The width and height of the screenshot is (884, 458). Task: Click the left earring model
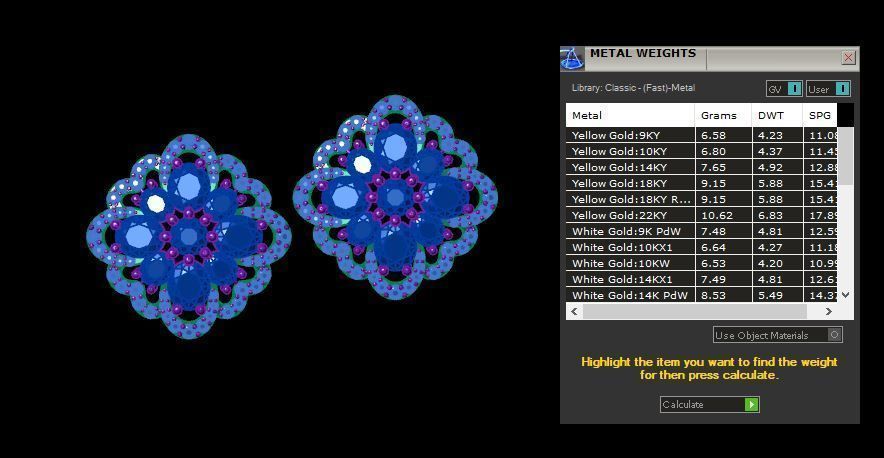coord(189,236)
